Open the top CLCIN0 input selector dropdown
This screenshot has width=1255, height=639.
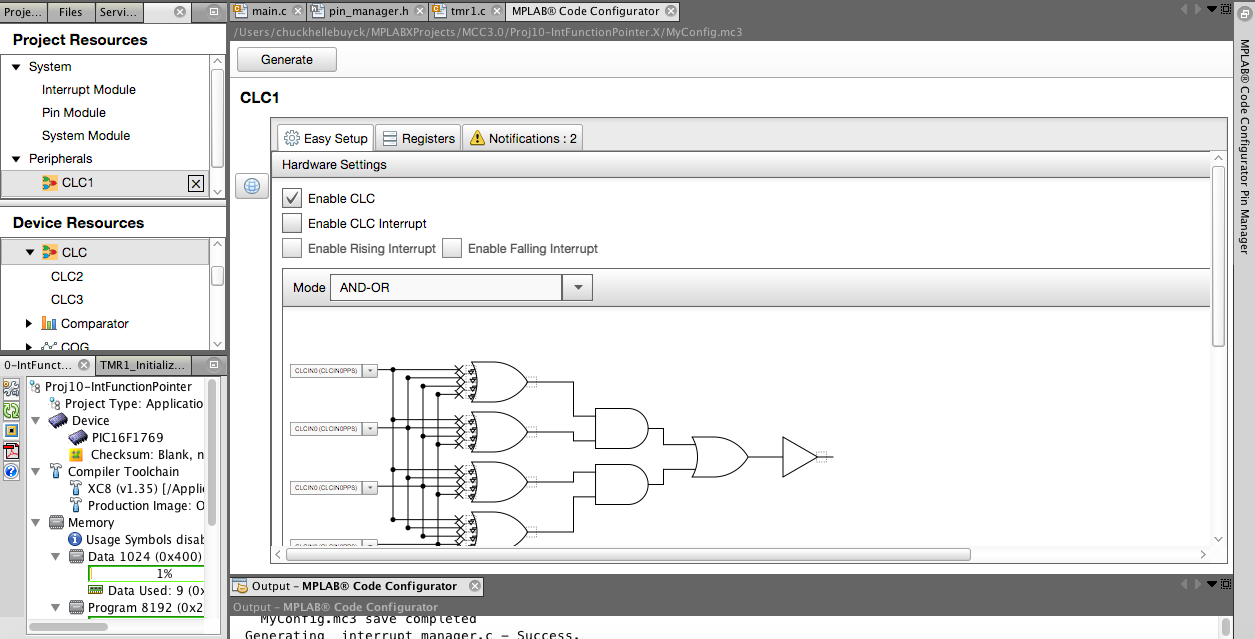(369, 370)
